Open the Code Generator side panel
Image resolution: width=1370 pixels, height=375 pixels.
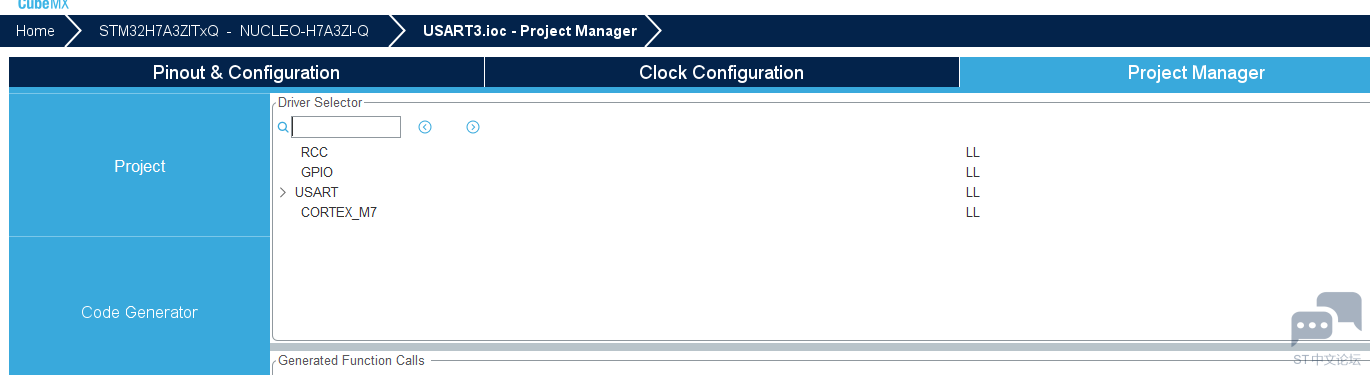(139, 312)
